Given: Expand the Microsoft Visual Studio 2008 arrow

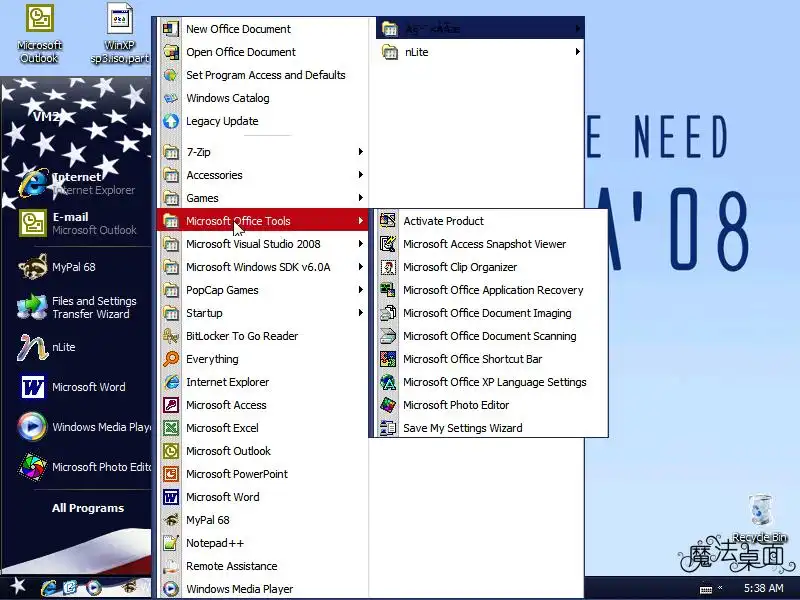Looking at the screenshot, I should pos(360,244).
